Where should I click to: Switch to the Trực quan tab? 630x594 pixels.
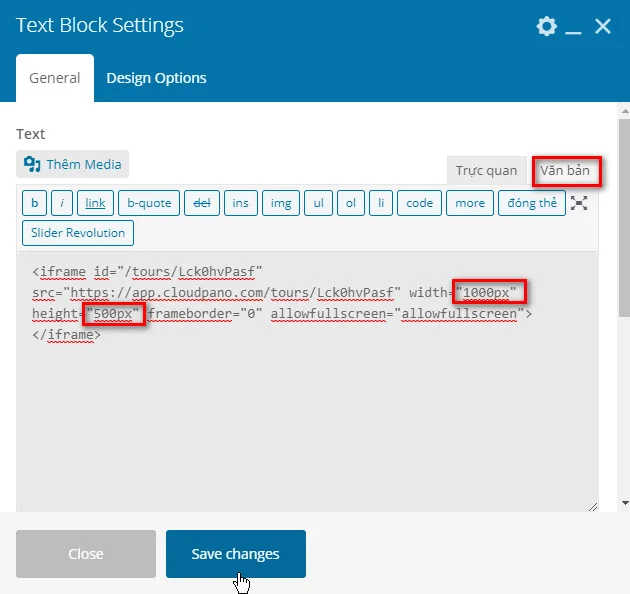click(486, 170)
